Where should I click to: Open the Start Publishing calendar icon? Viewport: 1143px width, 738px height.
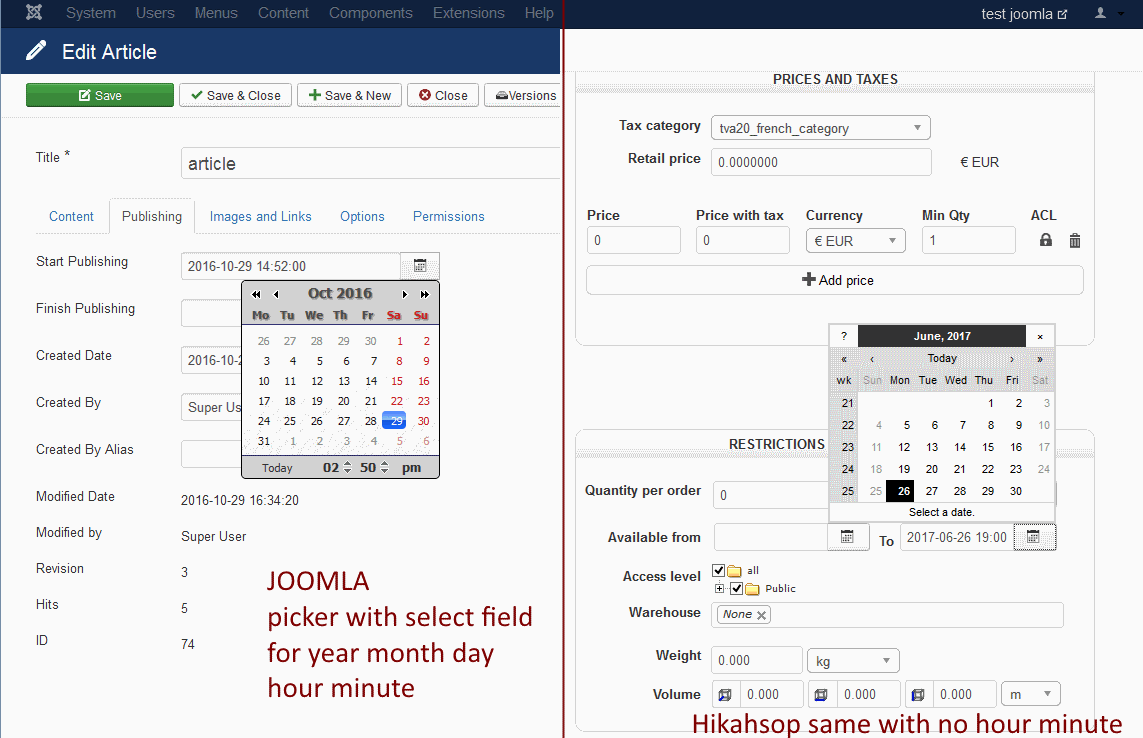pyautogui.click(x=420, y=266)
